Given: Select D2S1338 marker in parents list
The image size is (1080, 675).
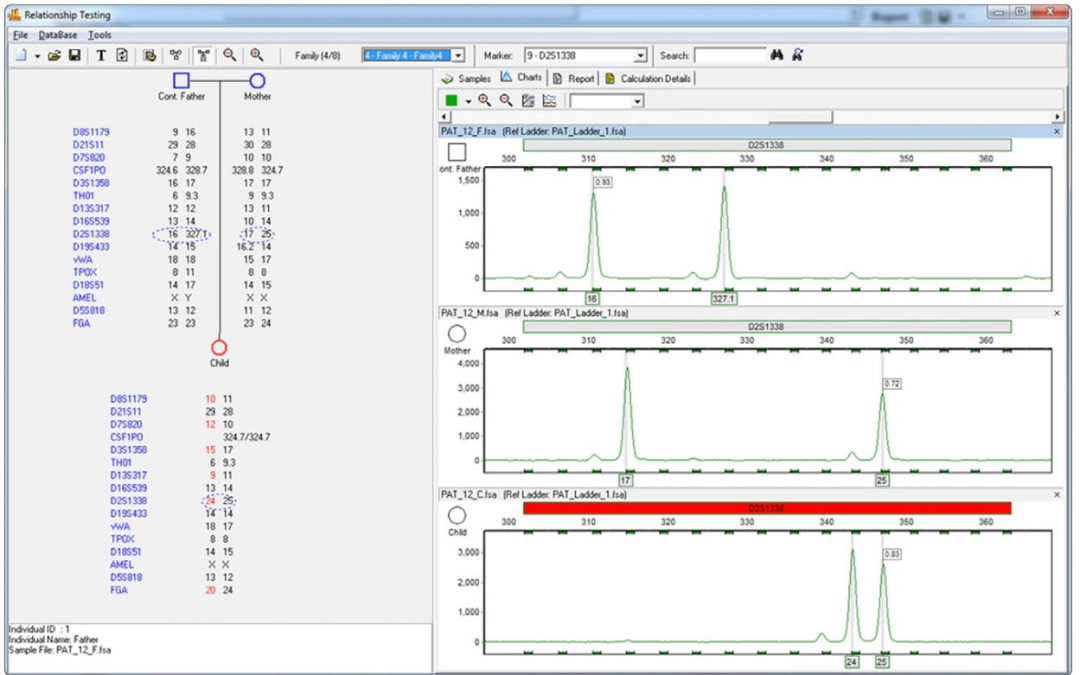Looking at the screenshot, I should pyautogui.click(x=91, y=233).
